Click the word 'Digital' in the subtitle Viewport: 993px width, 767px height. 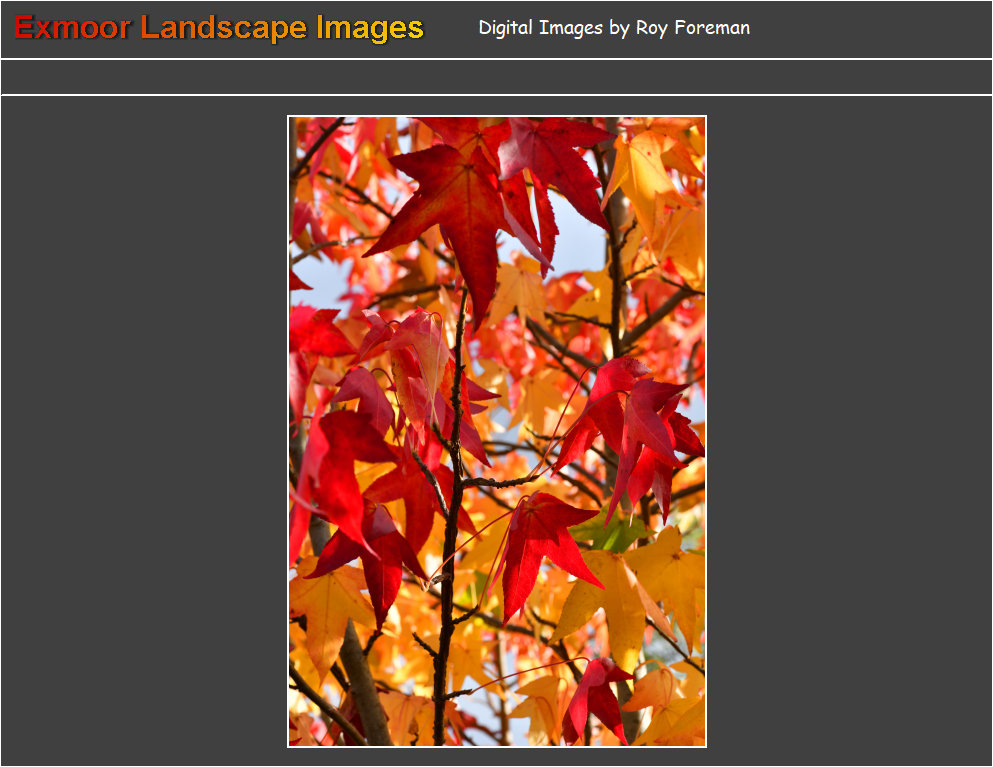tap(505, 28)
